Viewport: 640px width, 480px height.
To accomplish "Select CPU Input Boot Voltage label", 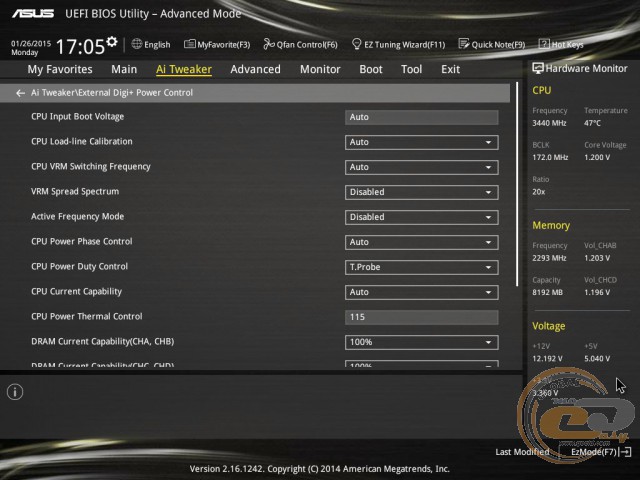I will coord(78,117).
